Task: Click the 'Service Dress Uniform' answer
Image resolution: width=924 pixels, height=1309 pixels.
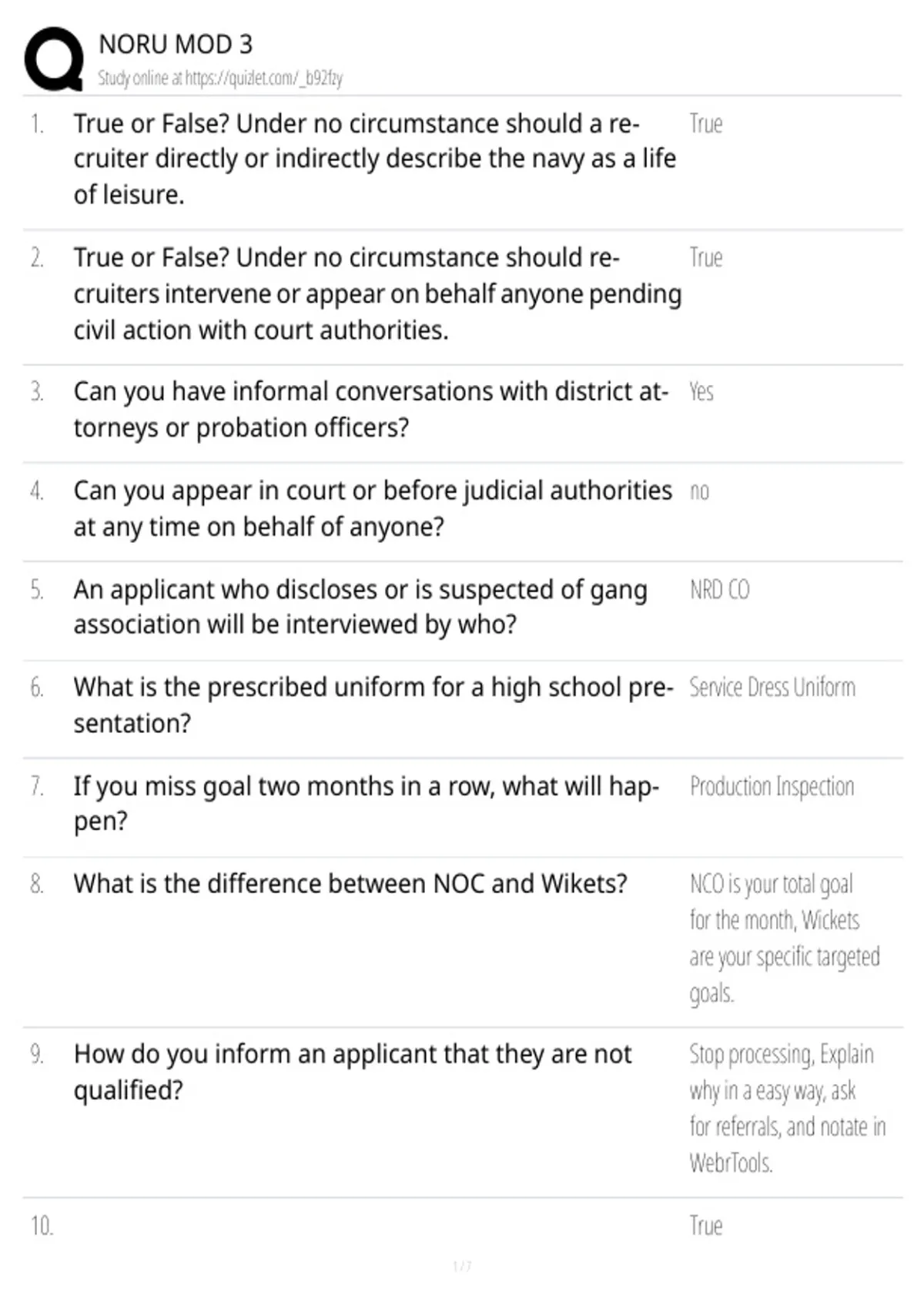Action: (772, 687)
